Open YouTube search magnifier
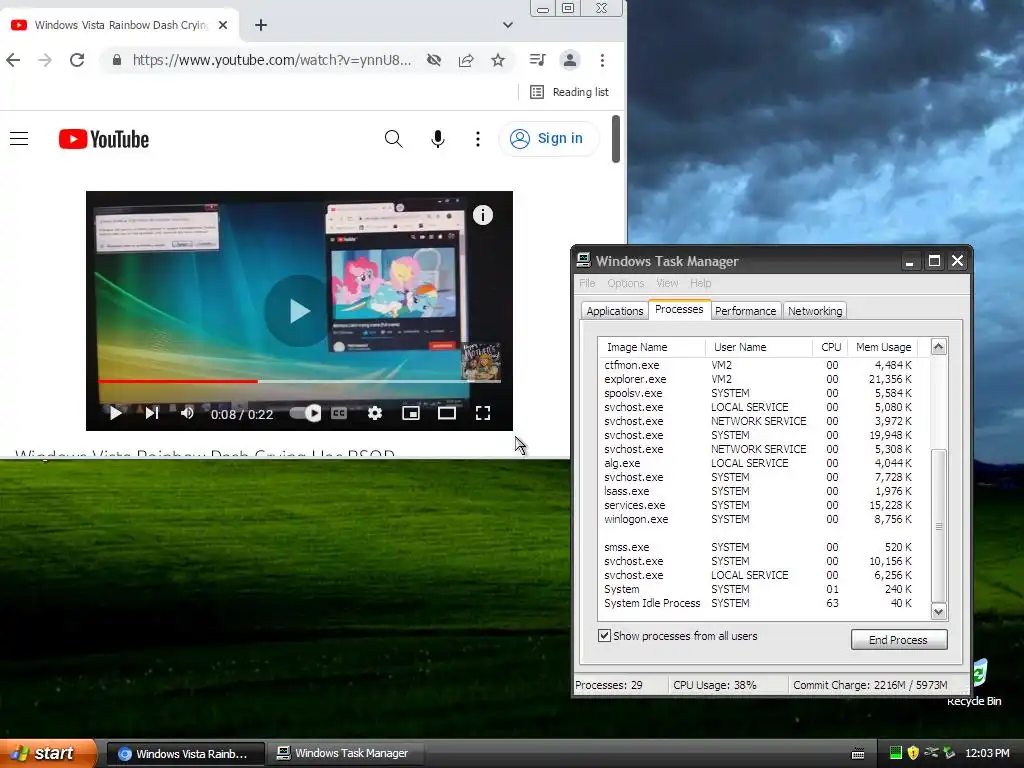Viewport: 1024px width, 768px height. coord(393,138)
